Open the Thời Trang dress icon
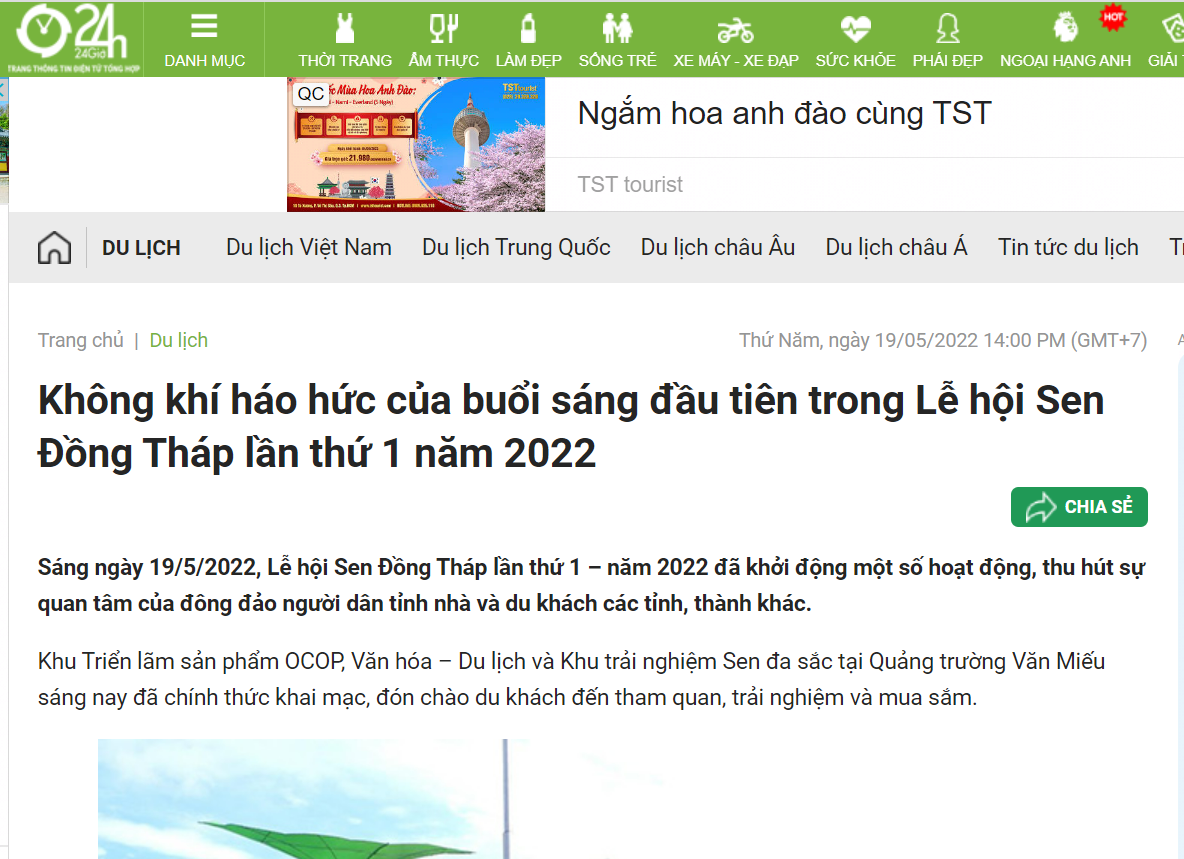Viewport: 1184px width, 859px height. coord(344,28)
